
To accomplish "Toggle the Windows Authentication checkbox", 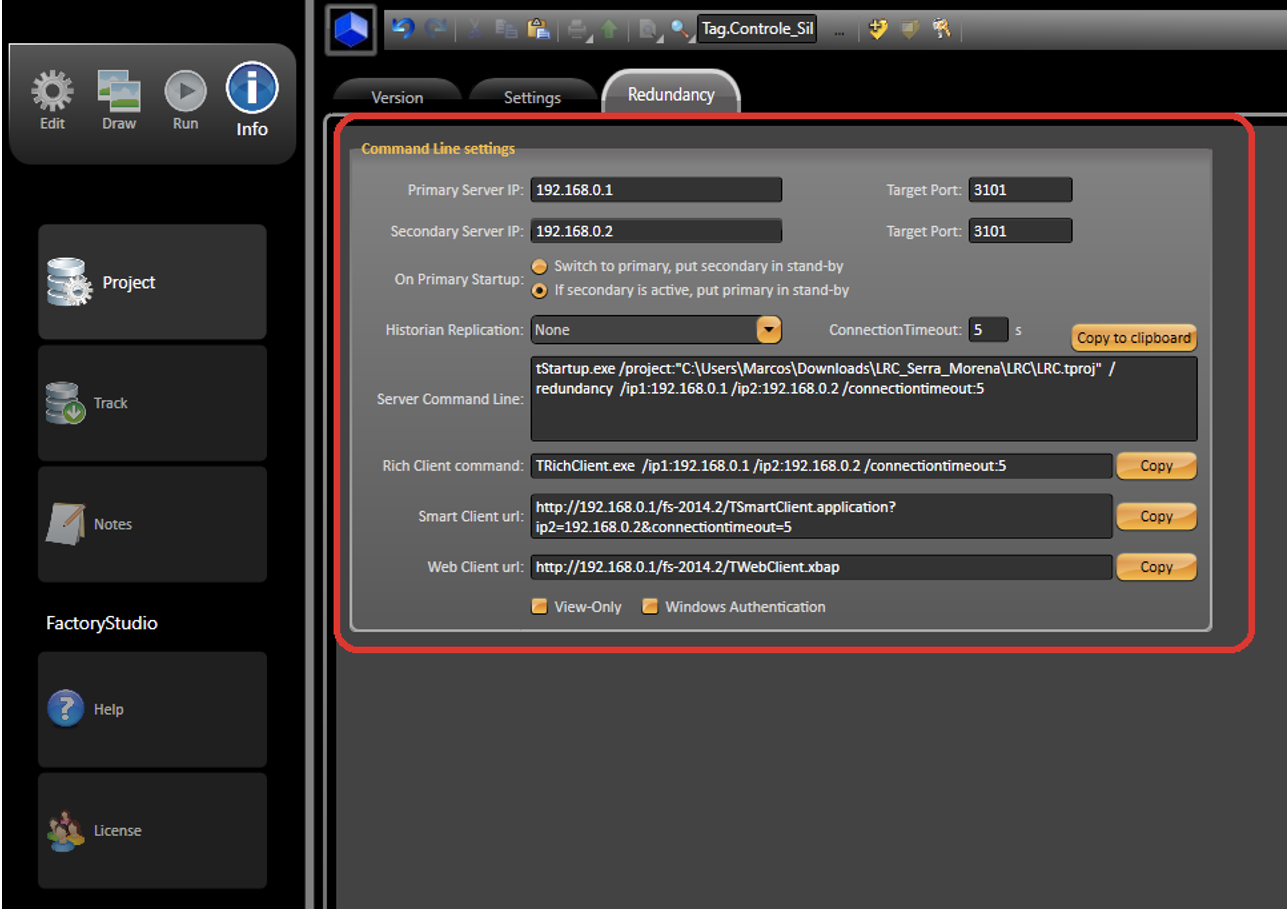I will [650, 606].
